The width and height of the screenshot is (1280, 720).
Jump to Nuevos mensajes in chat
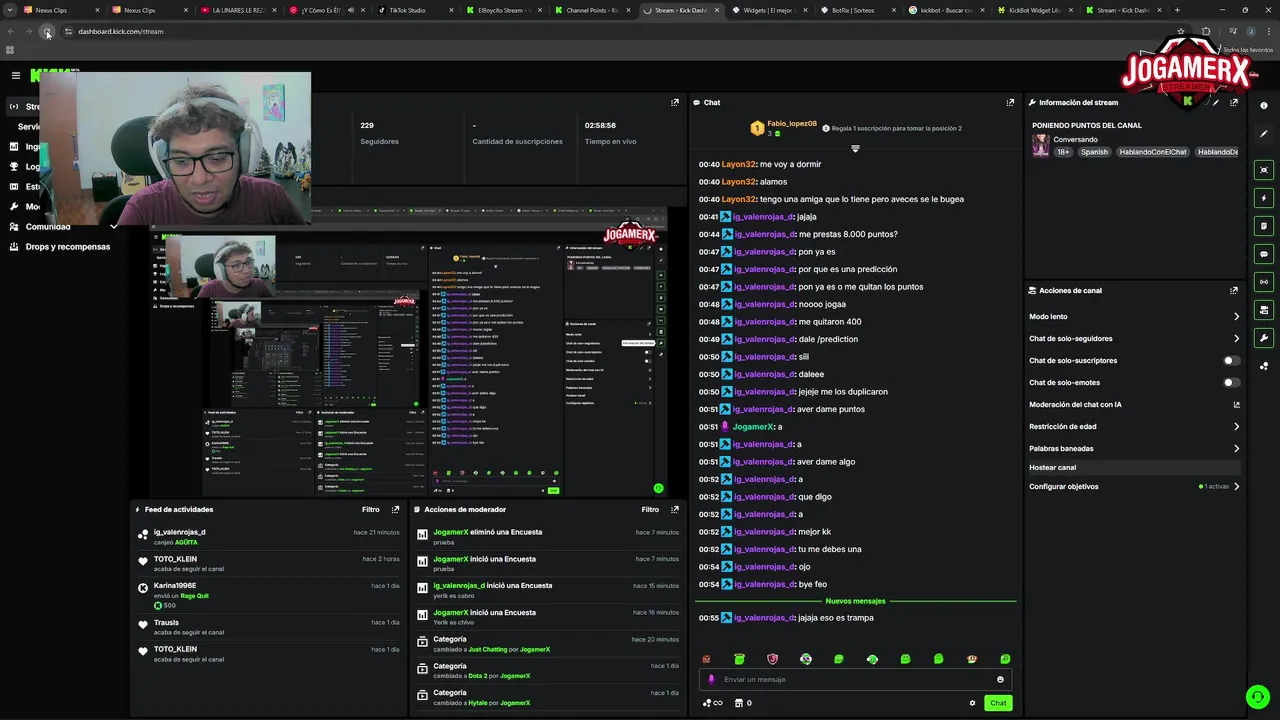click(x=855, y=601)
